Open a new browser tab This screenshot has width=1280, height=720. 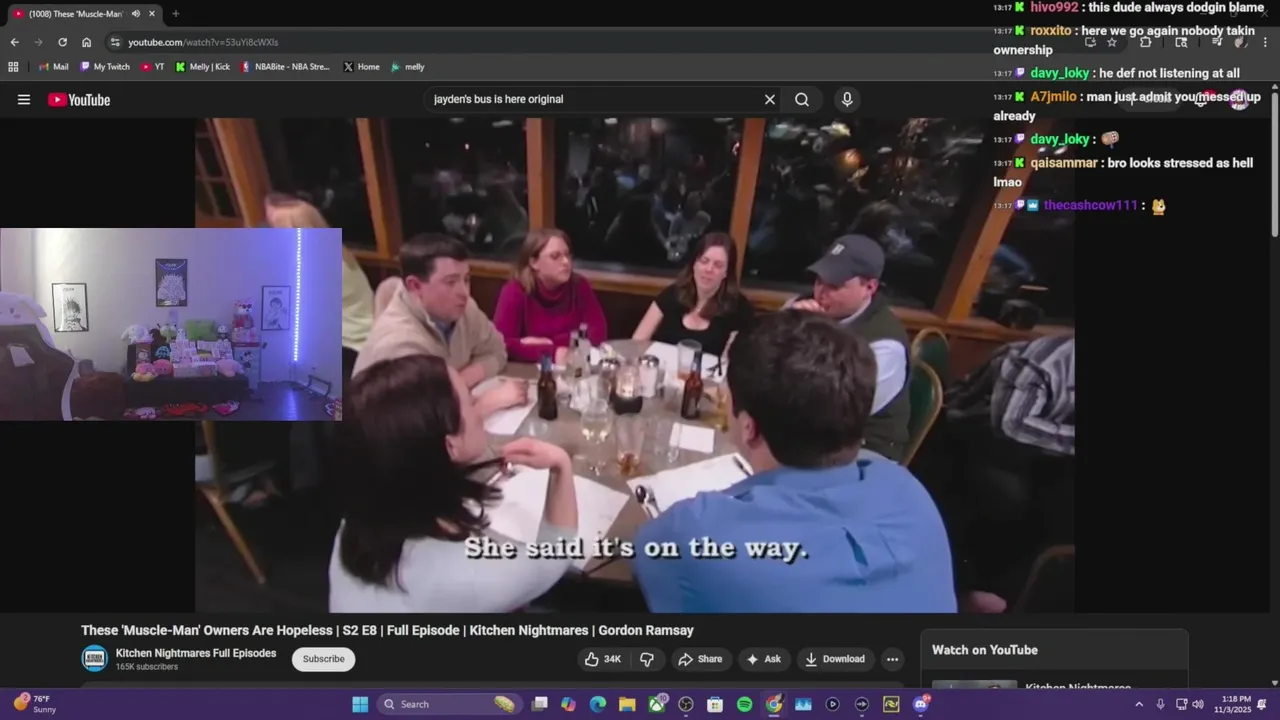pos(176,14)
